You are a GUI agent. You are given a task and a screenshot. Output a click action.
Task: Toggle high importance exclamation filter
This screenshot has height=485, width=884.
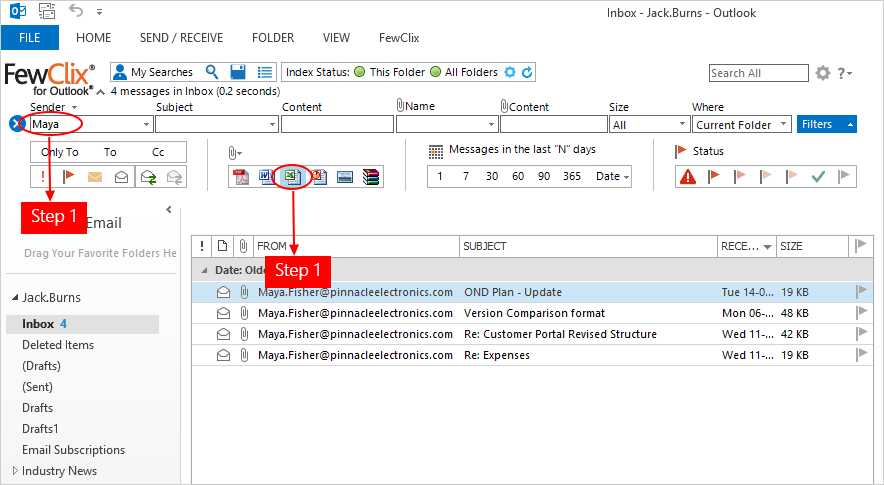(x=43, y=177)
